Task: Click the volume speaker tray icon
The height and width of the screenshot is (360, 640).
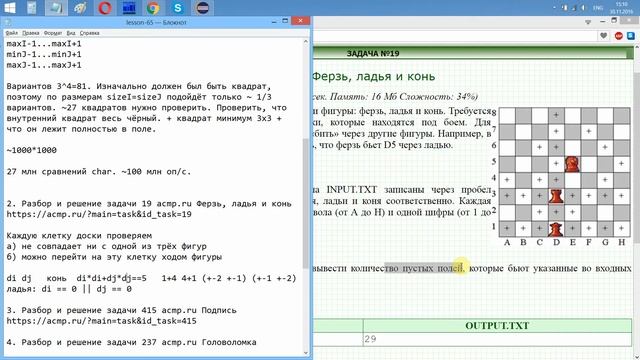Action: tap(584, 8)
